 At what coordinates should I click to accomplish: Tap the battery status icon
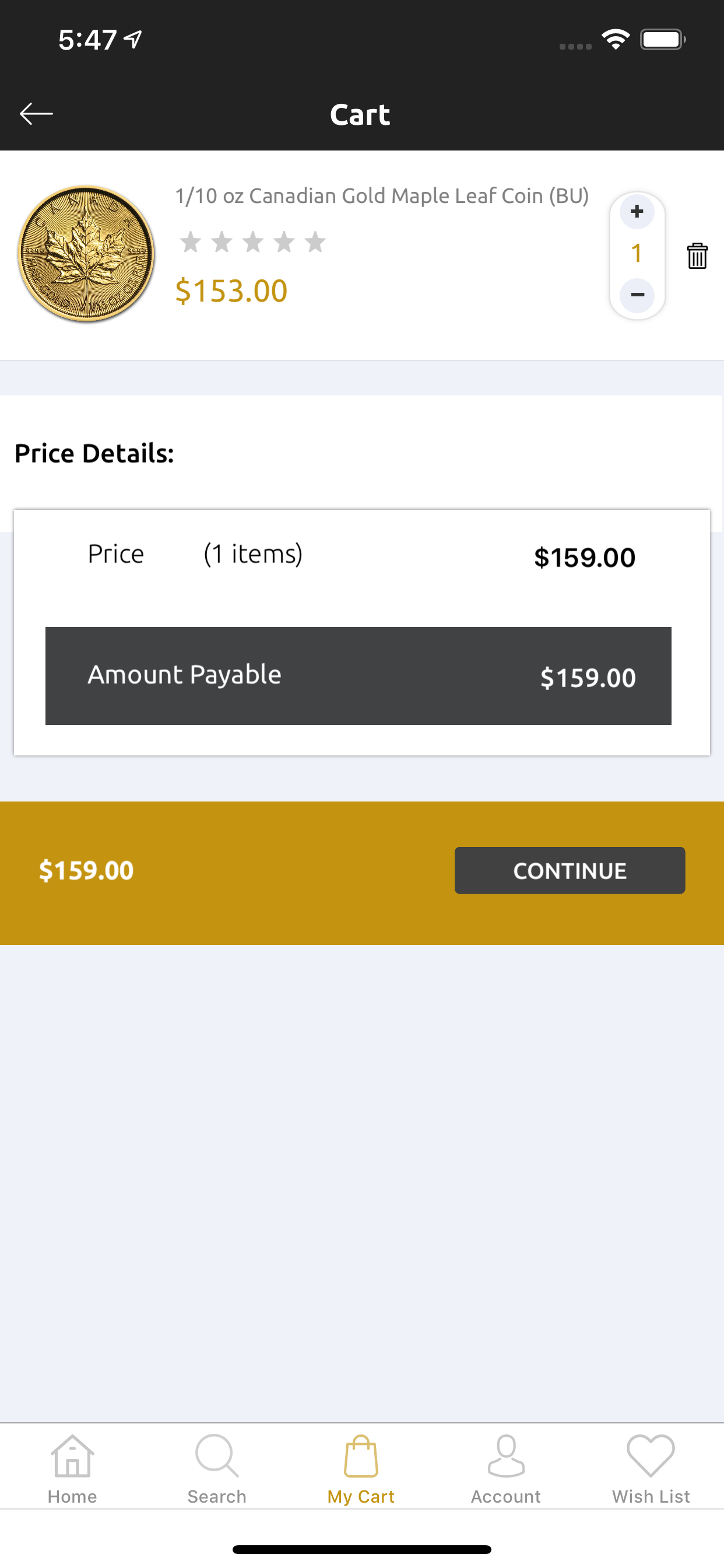pos(663,40)
